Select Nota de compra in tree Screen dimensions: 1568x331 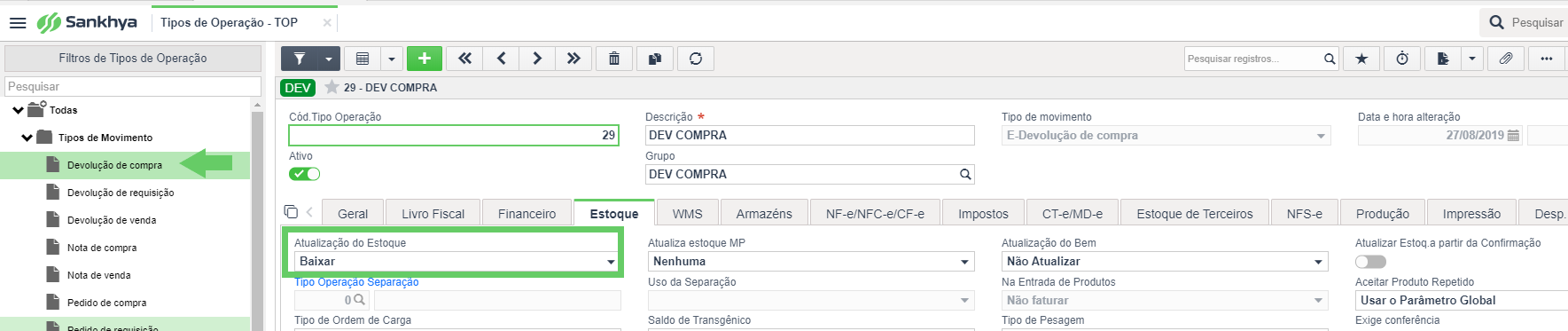coord(102,248)
